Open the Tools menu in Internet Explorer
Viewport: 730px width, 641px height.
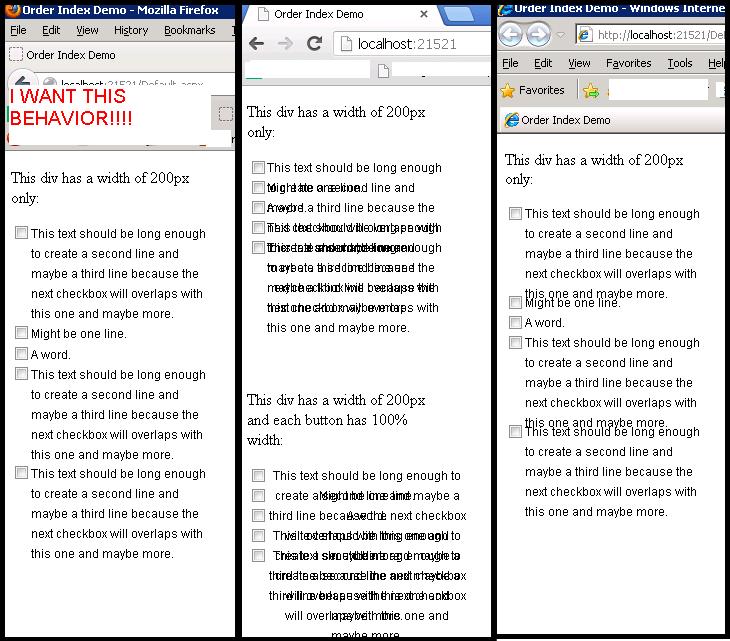click(680, 63)
